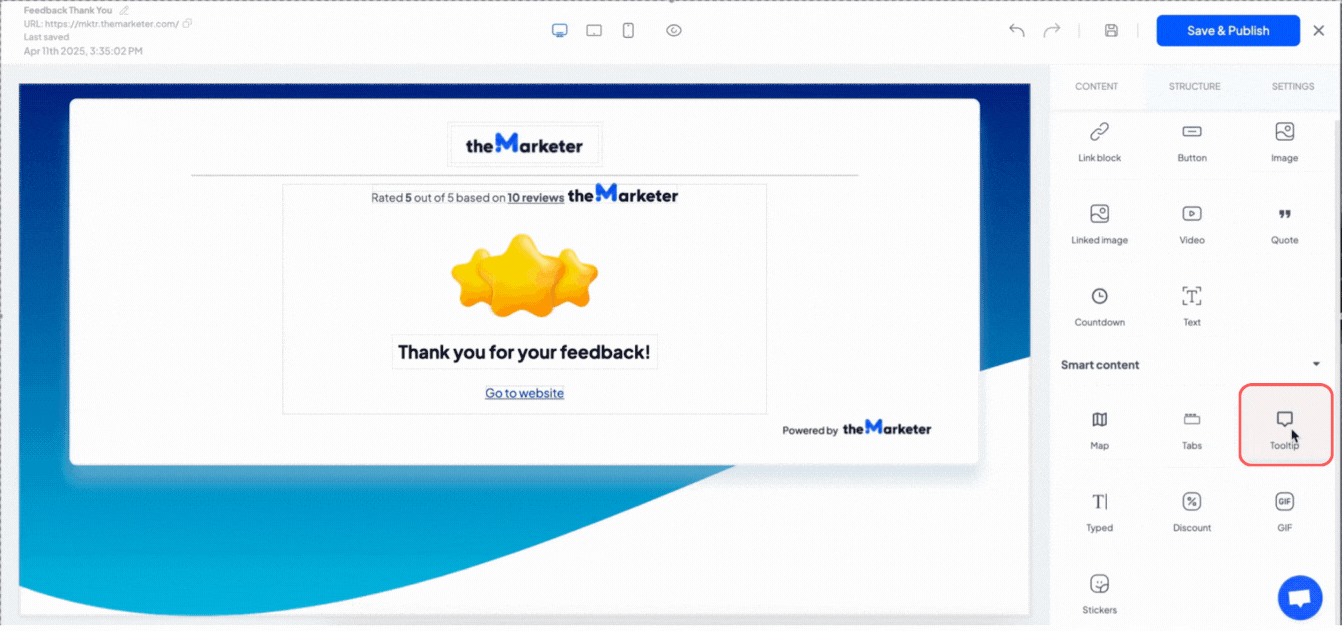Switch to tablet device view
This screenshot has height=631, width=1342.
[x=594, y=30]
